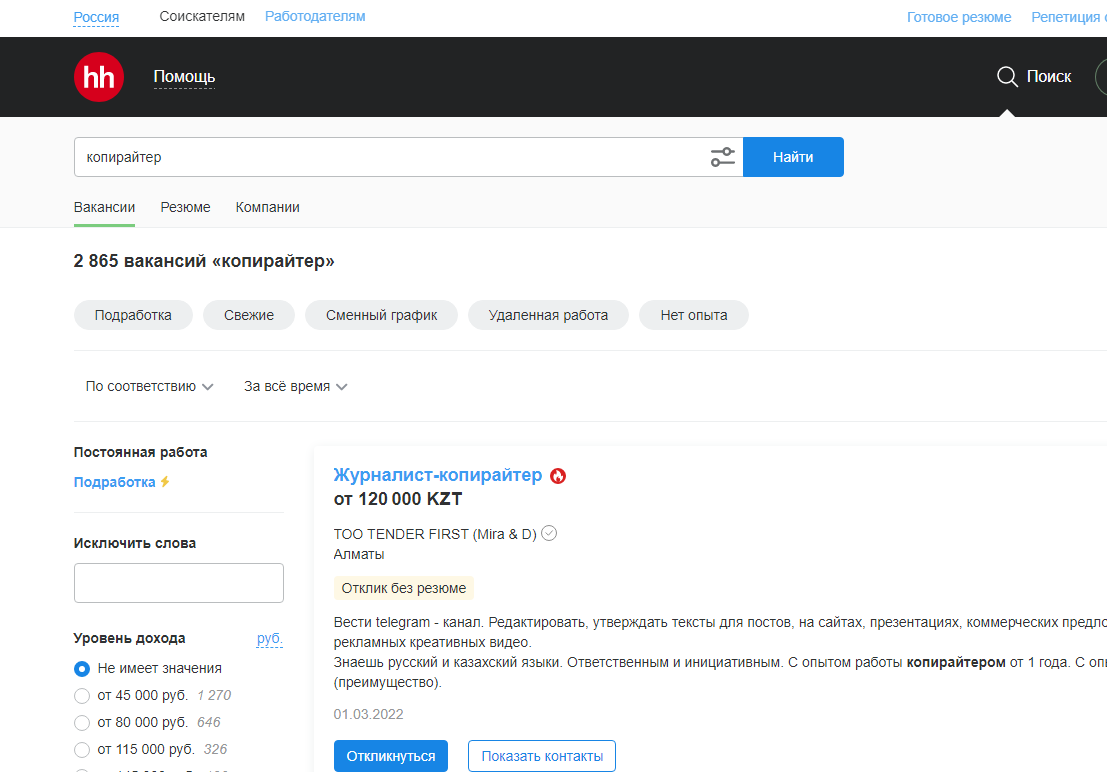Switch to the Резюме tab
This screenshot has width=1107, height=772.
(185, 207)
